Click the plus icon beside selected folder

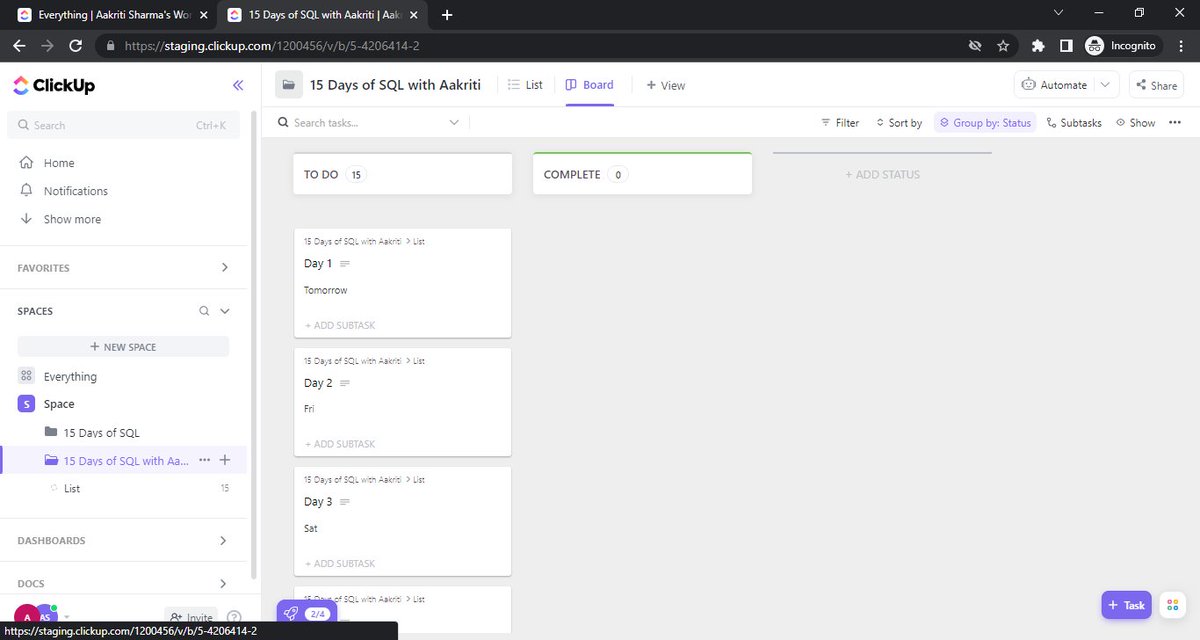point(225,460)
